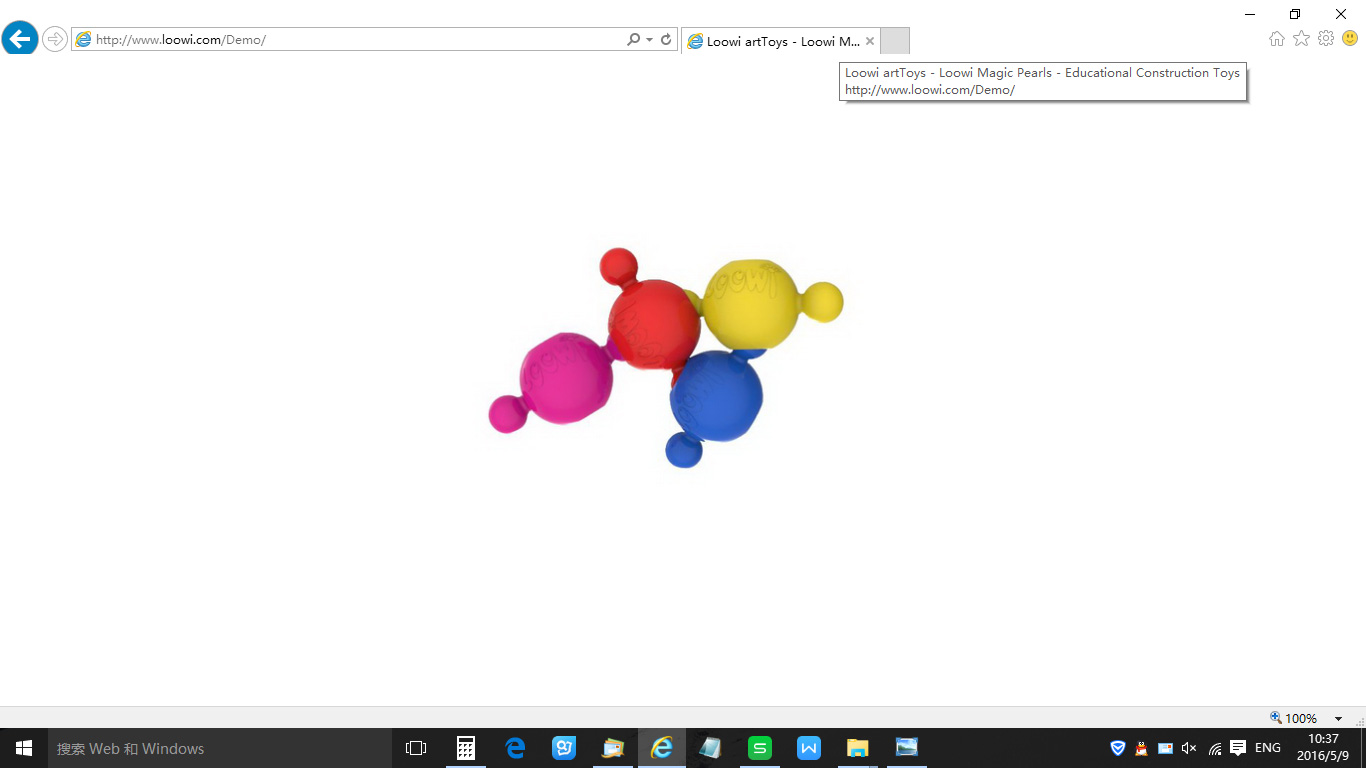1366x768 pixels.
Task: Open Microsoft Edge from the taskbar
Action: pos(516,748)
